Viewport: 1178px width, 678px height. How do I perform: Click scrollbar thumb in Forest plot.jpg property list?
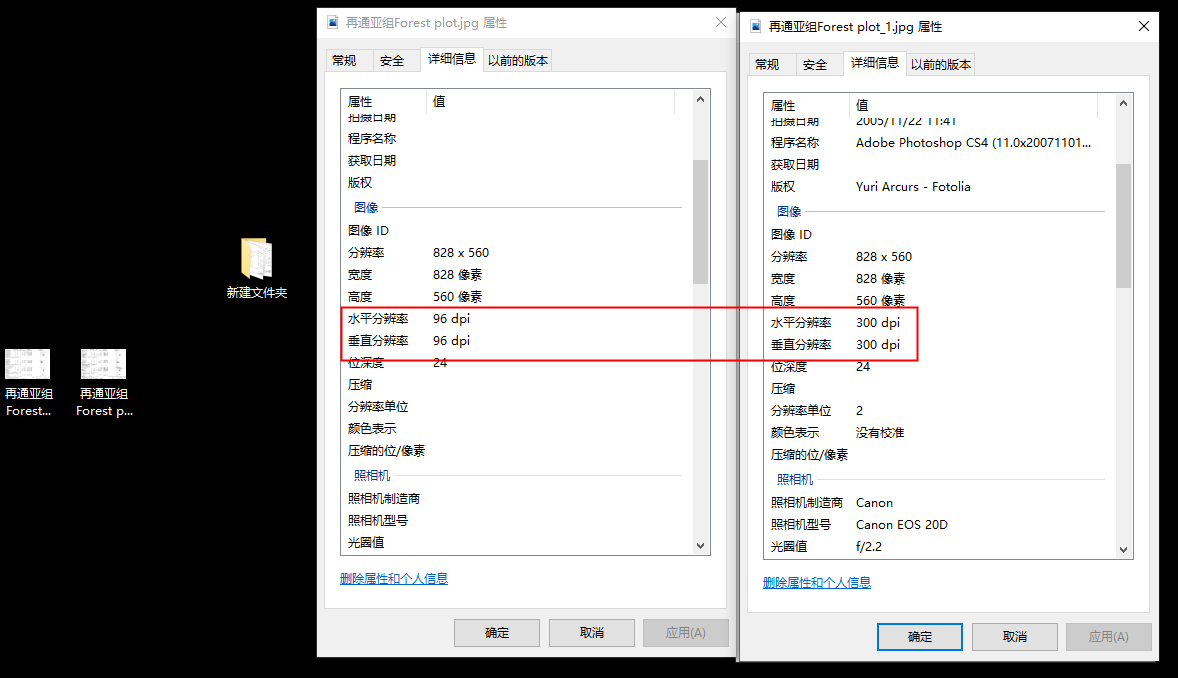pyautogui.click(x=700, y=222)
